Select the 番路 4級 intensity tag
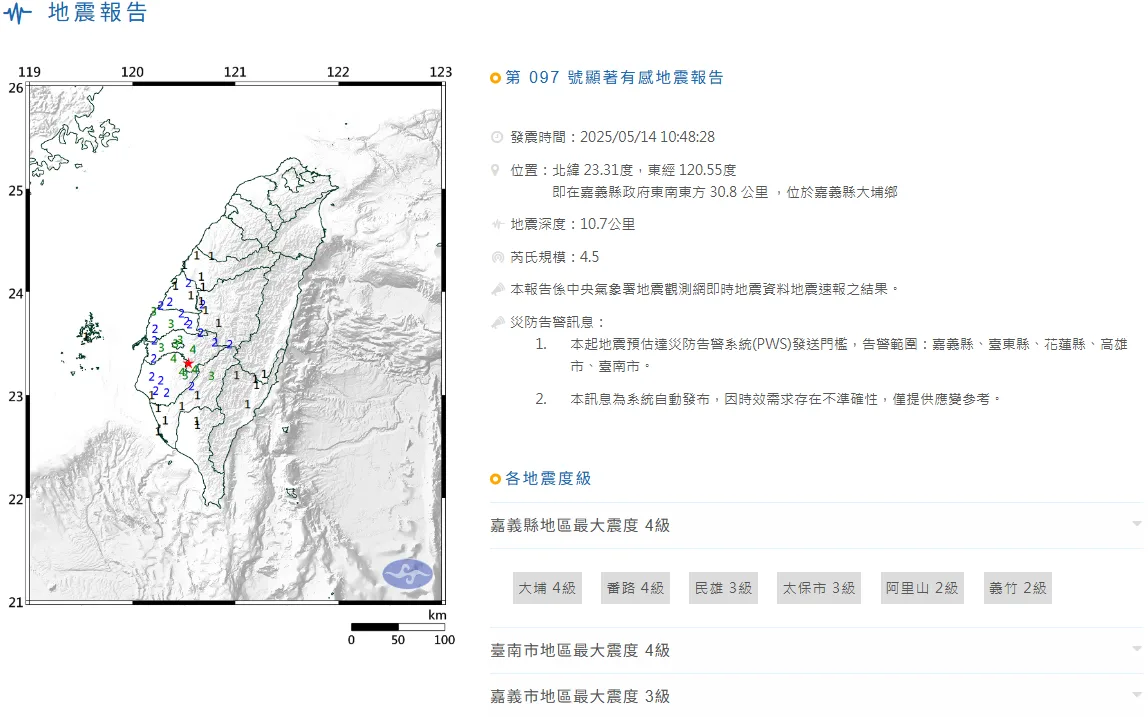Screen dimensions: 1148x717 pos(635,588)
